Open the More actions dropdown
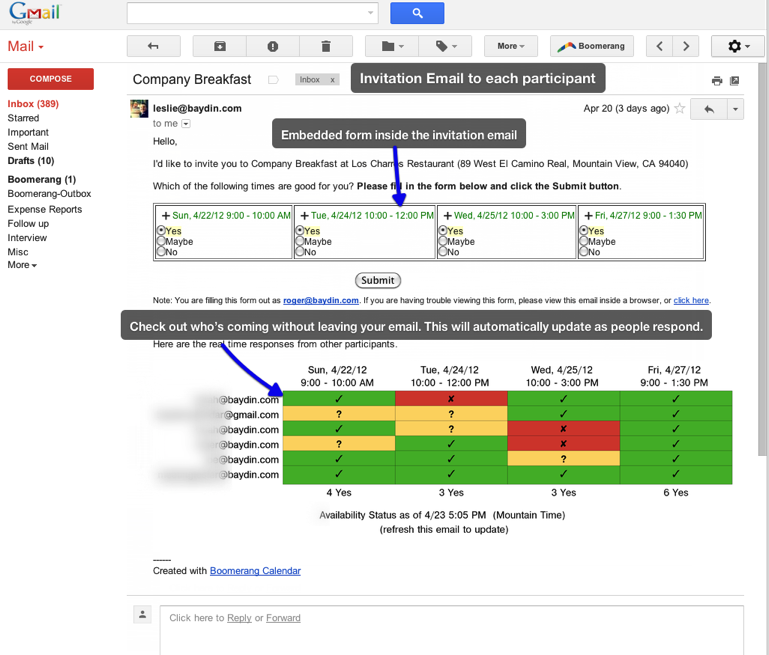The width and height of the screenshot is (769, 655). 511,46
